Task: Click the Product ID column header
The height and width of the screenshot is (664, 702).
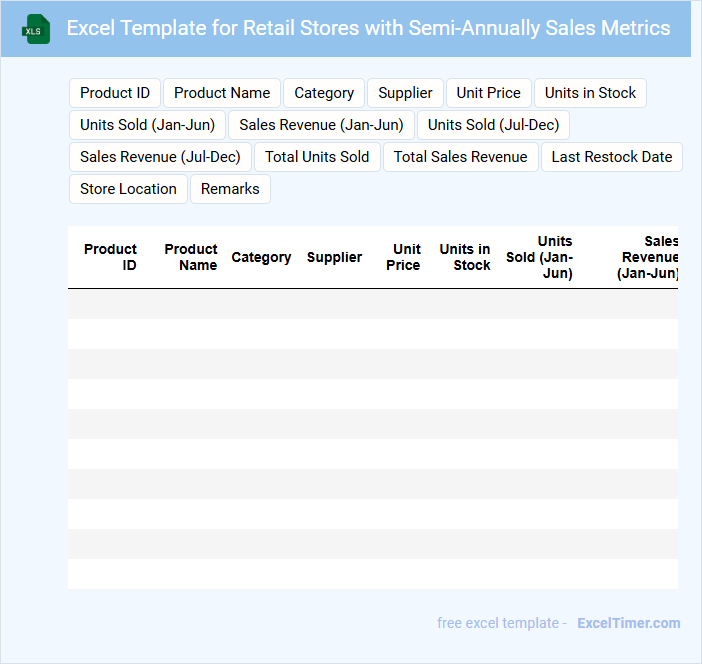Action: tap(110, 257)
